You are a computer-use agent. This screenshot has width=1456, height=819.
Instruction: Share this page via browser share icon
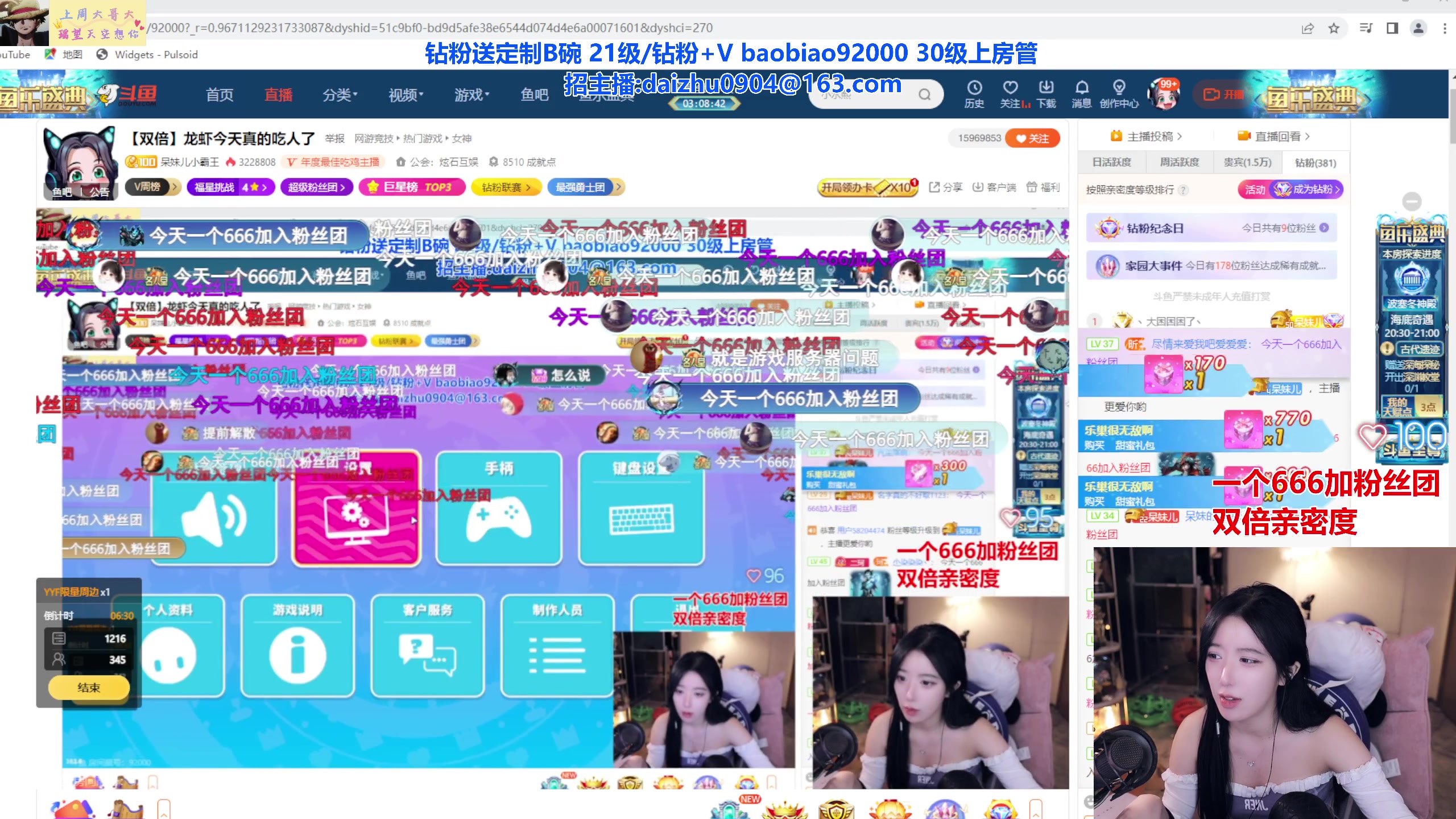pos(1308,28)
